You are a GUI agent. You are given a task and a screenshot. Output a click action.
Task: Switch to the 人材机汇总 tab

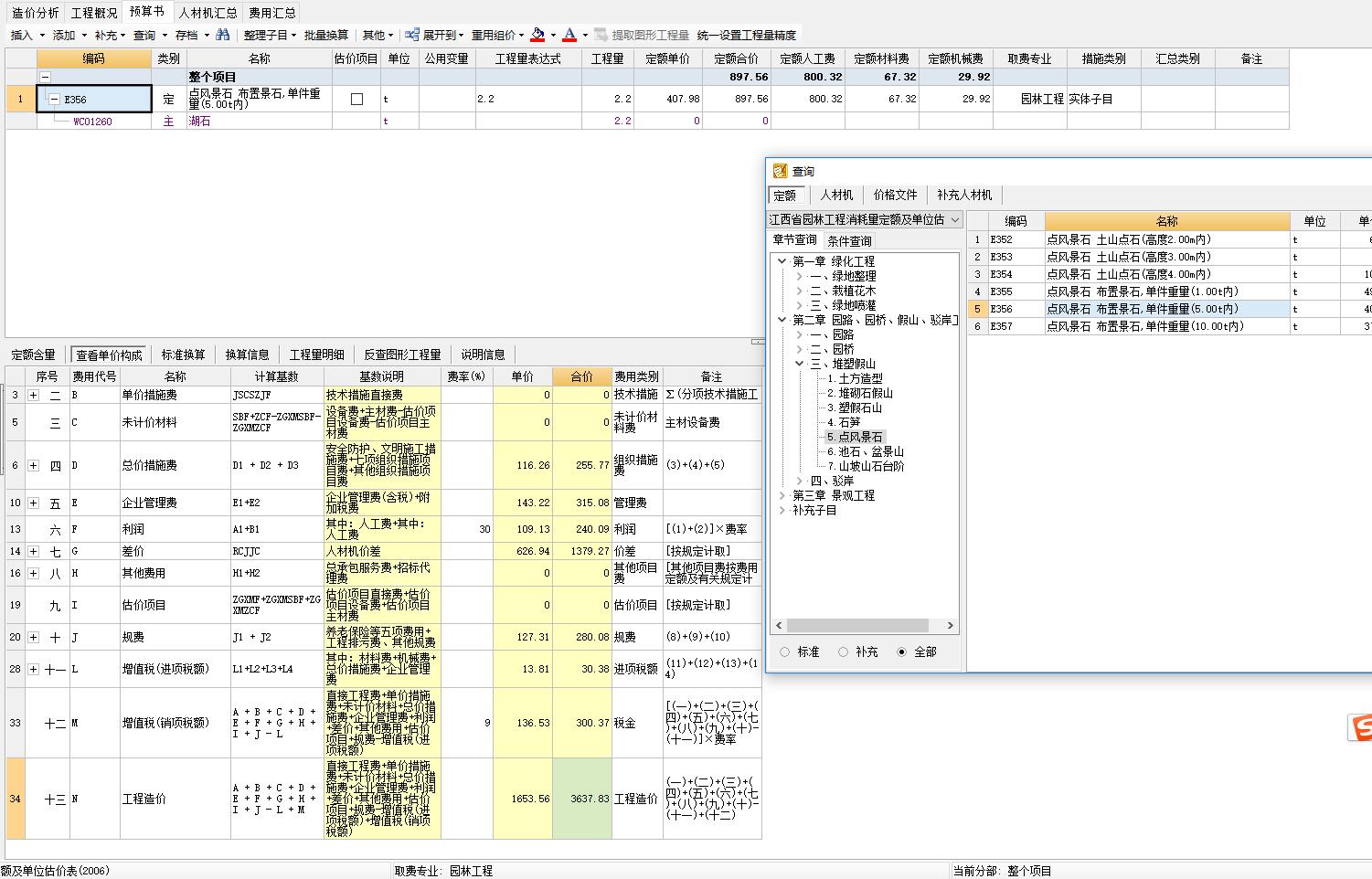coord(207,13)
